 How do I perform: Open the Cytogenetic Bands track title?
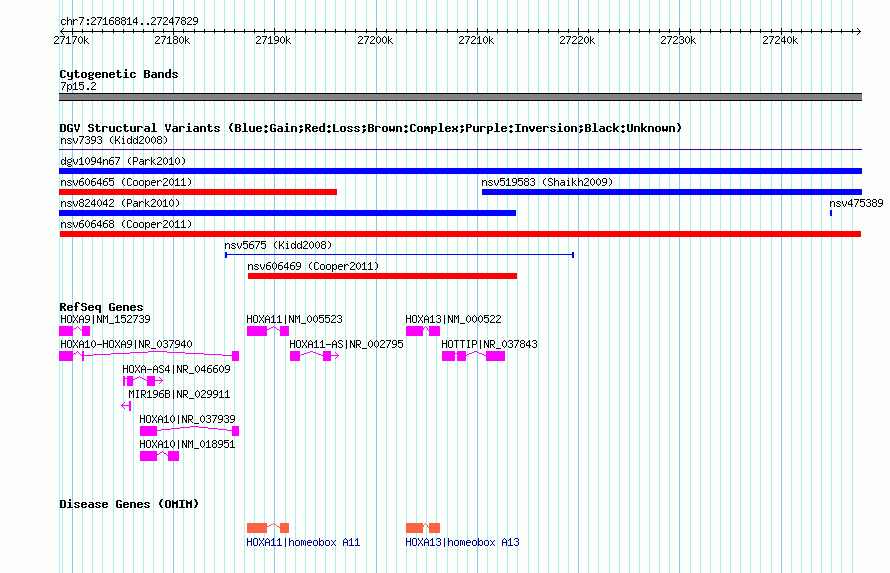[119, 74]
